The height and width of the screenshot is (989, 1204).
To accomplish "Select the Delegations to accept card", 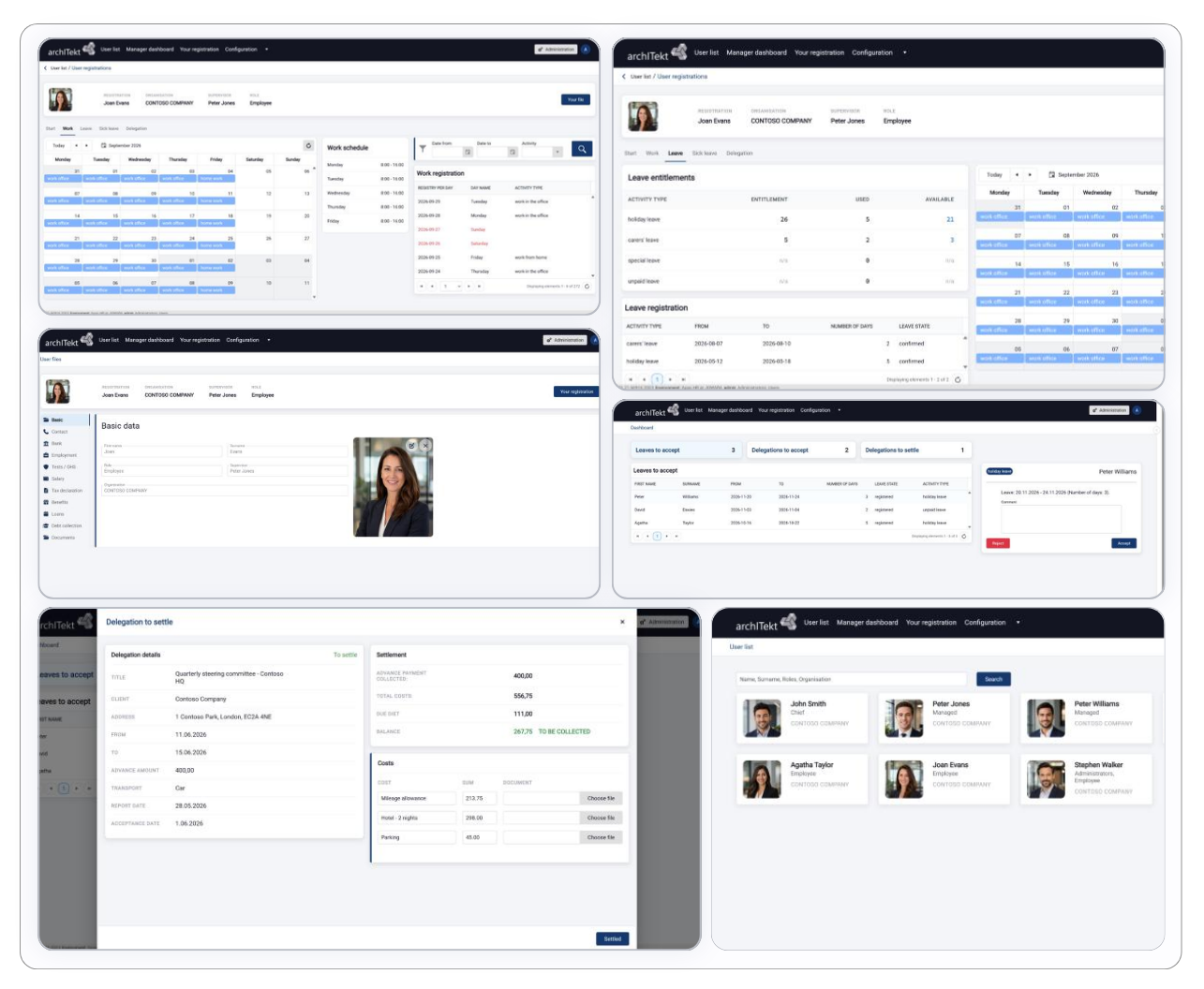I will pyautogui.click(x=800, y=450).
